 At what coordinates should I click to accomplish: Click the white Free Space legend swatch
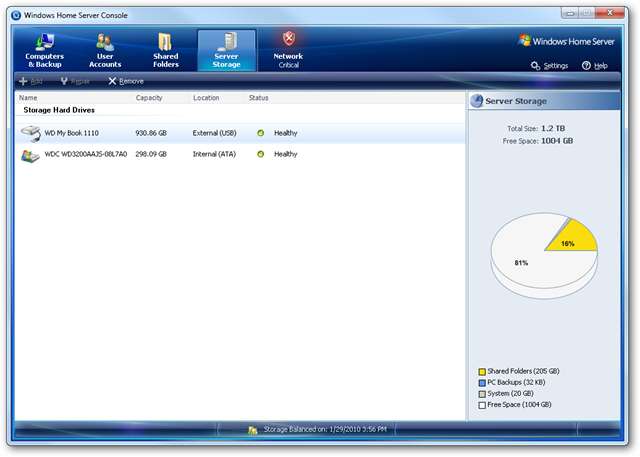pyautogui.click(x=482, y=405)
